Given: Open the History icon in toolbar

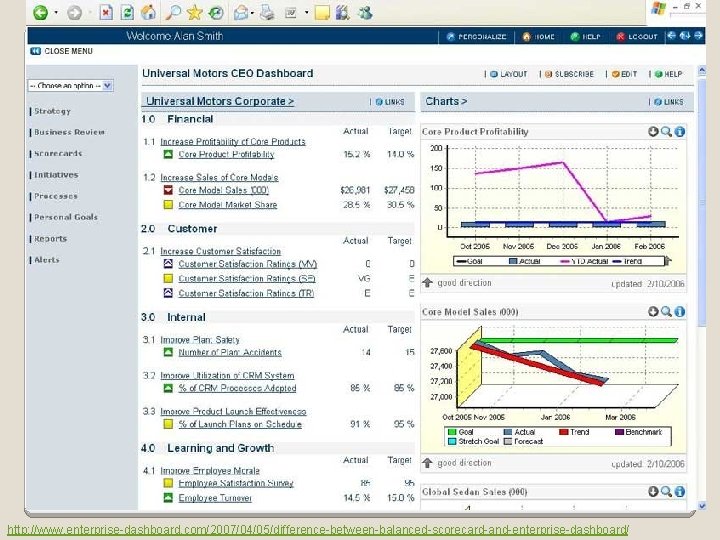Looking at the screenshot, I should coord(216,12).
